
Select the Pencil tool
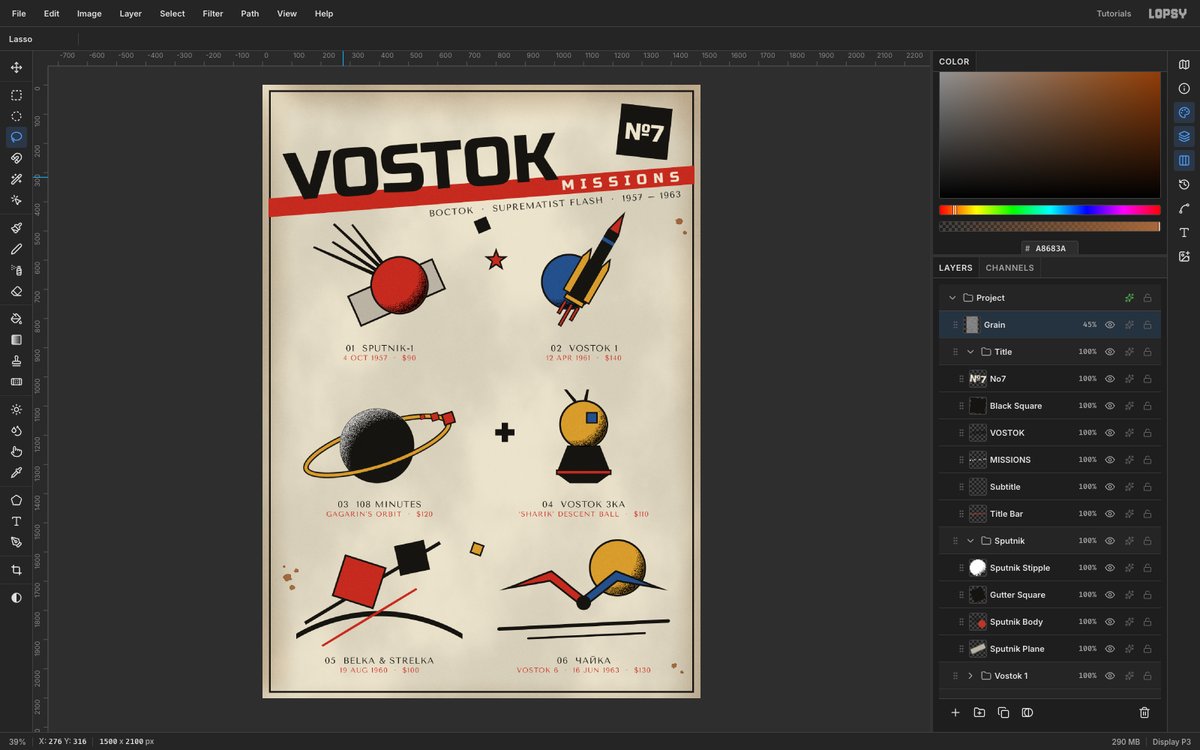pos(16,249)
